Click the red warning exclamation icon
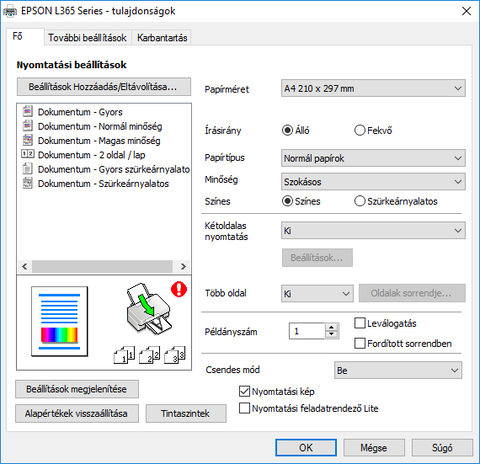 (179, 289)
